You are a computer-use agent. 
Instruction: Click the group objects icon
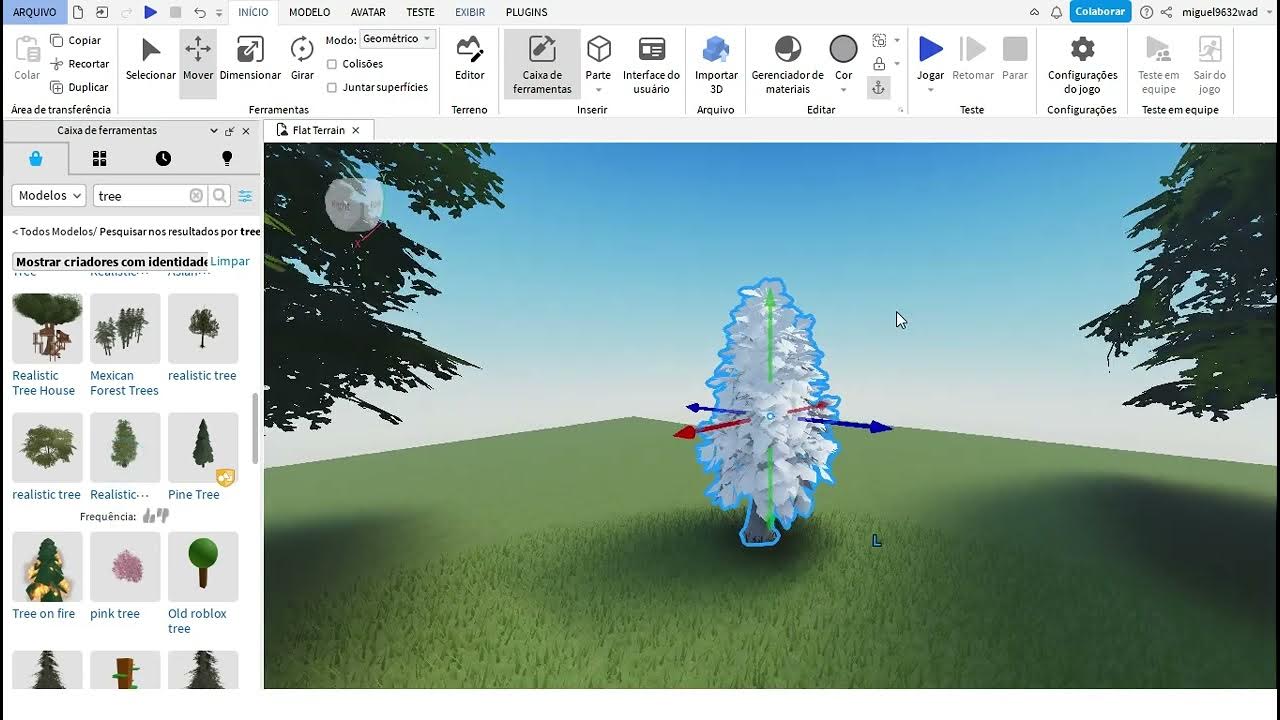tap(879, 40)
